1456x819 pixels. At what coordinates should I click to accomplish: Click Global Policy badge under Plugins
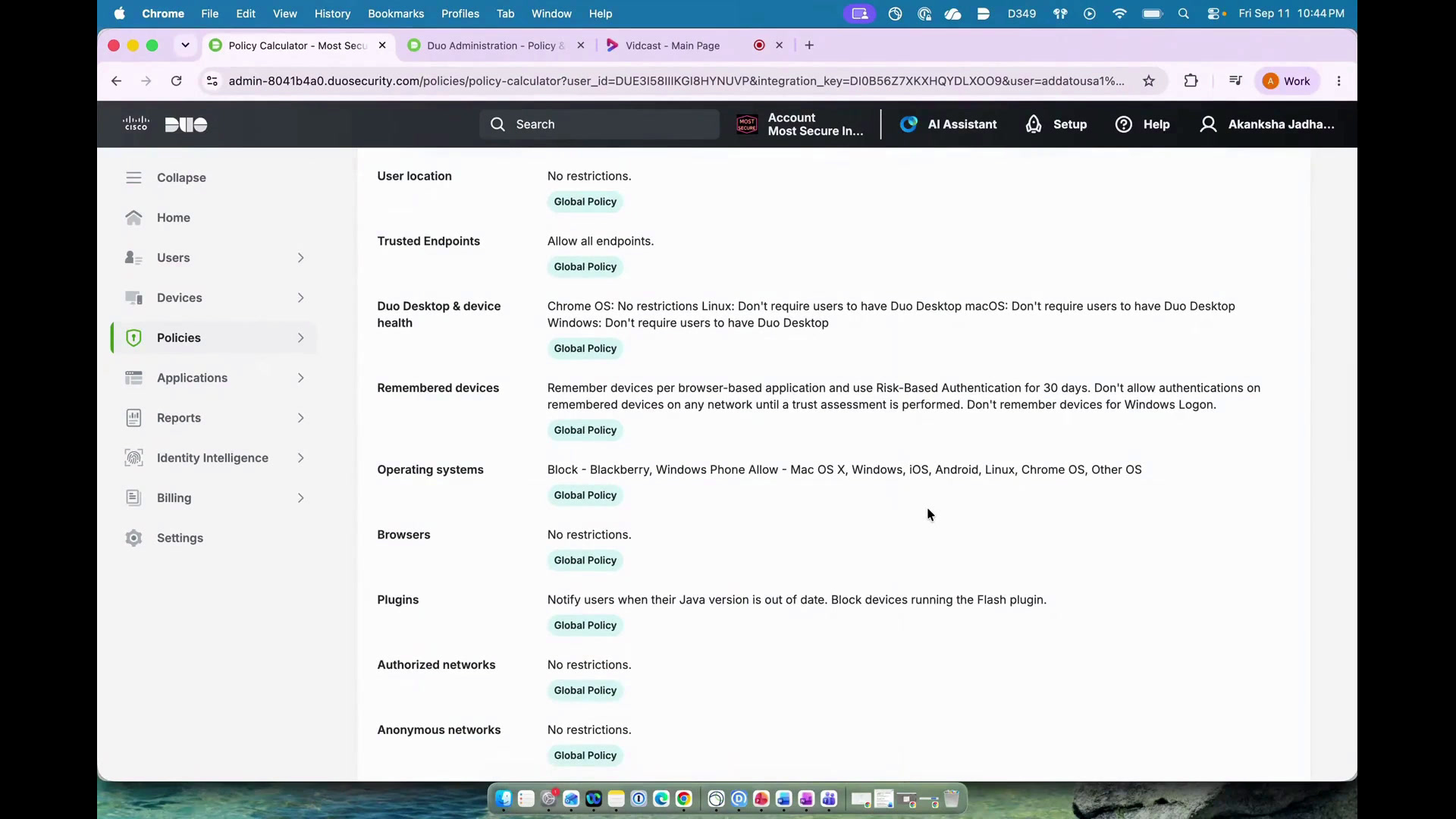pyautogui.click(x=585, y=626)
